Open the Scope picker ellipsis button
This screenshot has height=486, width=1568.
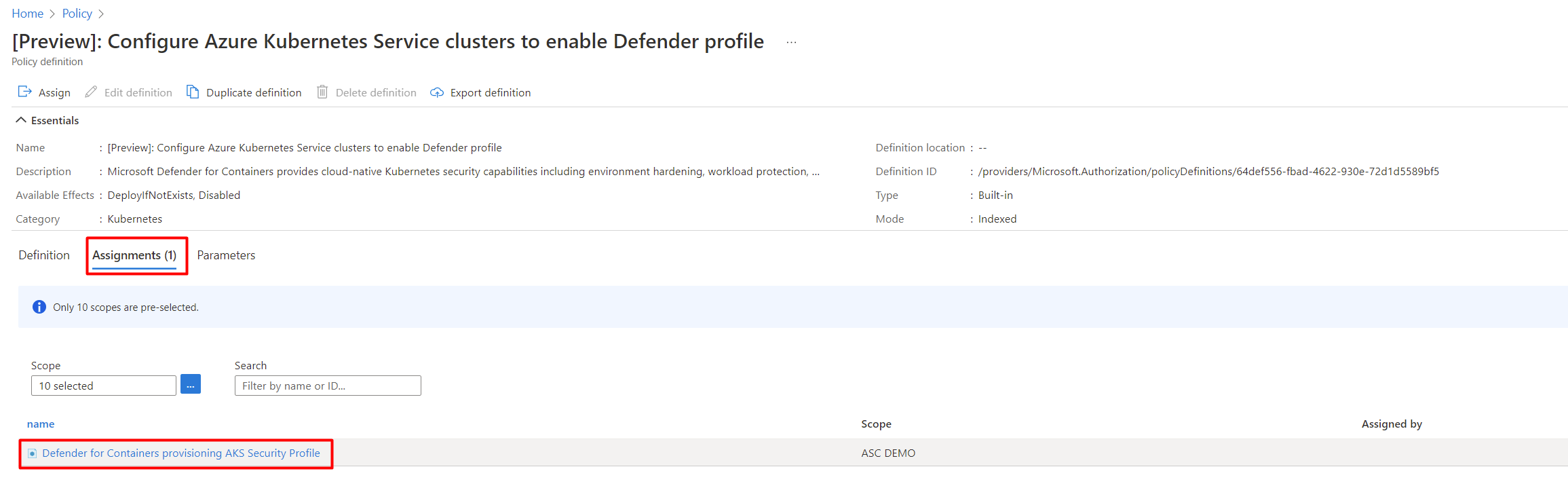(191, 385)
